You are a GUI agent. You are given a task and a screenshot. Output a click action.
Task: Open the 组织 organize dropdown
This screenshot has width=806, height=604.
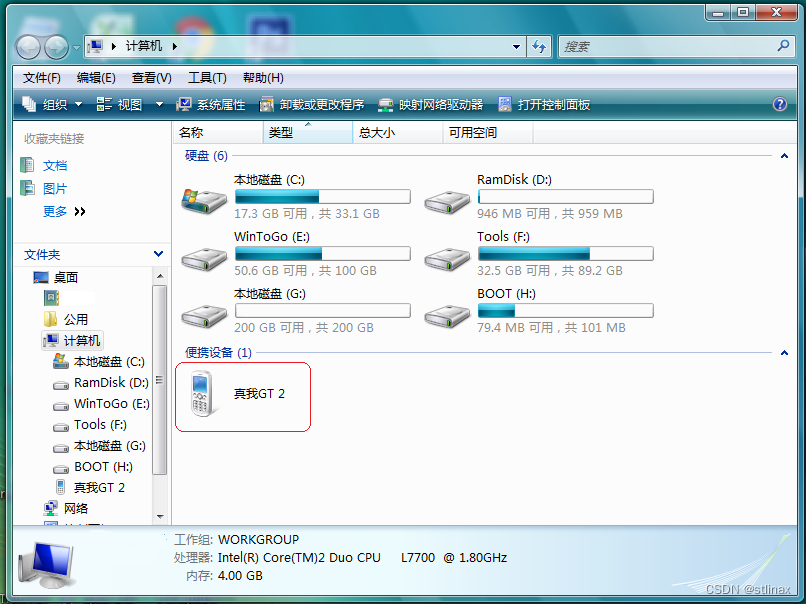pyautogui.click(x=52, y=105)
